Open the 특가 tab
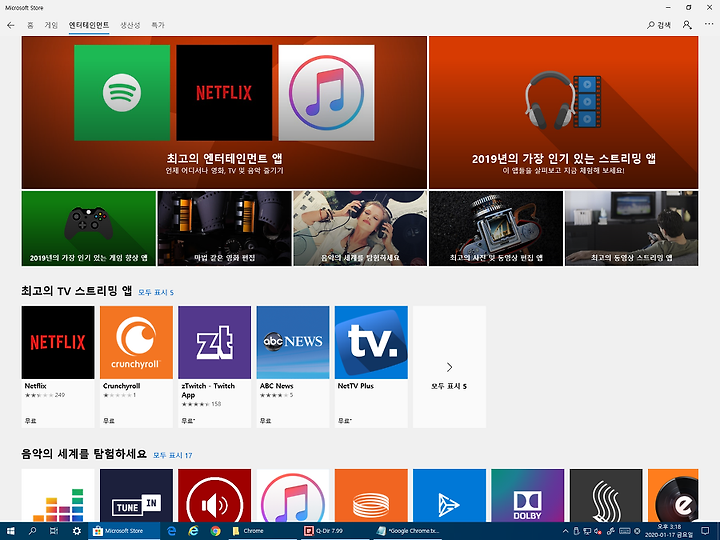720x540 pixels. [x=158, y=25]
